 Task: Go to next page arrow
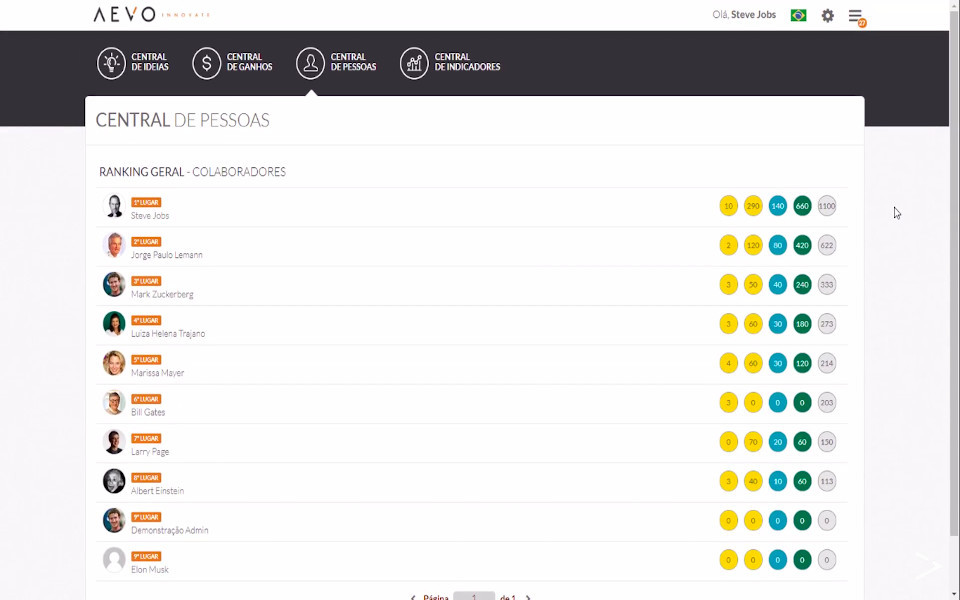528,597
